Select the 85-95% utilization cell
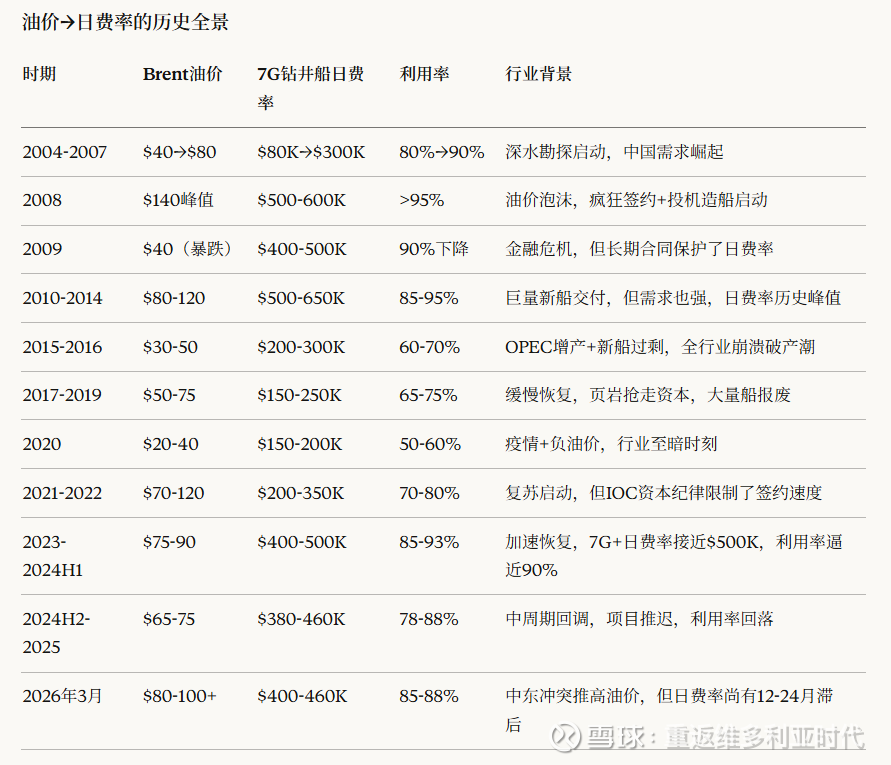 point(429,298)
